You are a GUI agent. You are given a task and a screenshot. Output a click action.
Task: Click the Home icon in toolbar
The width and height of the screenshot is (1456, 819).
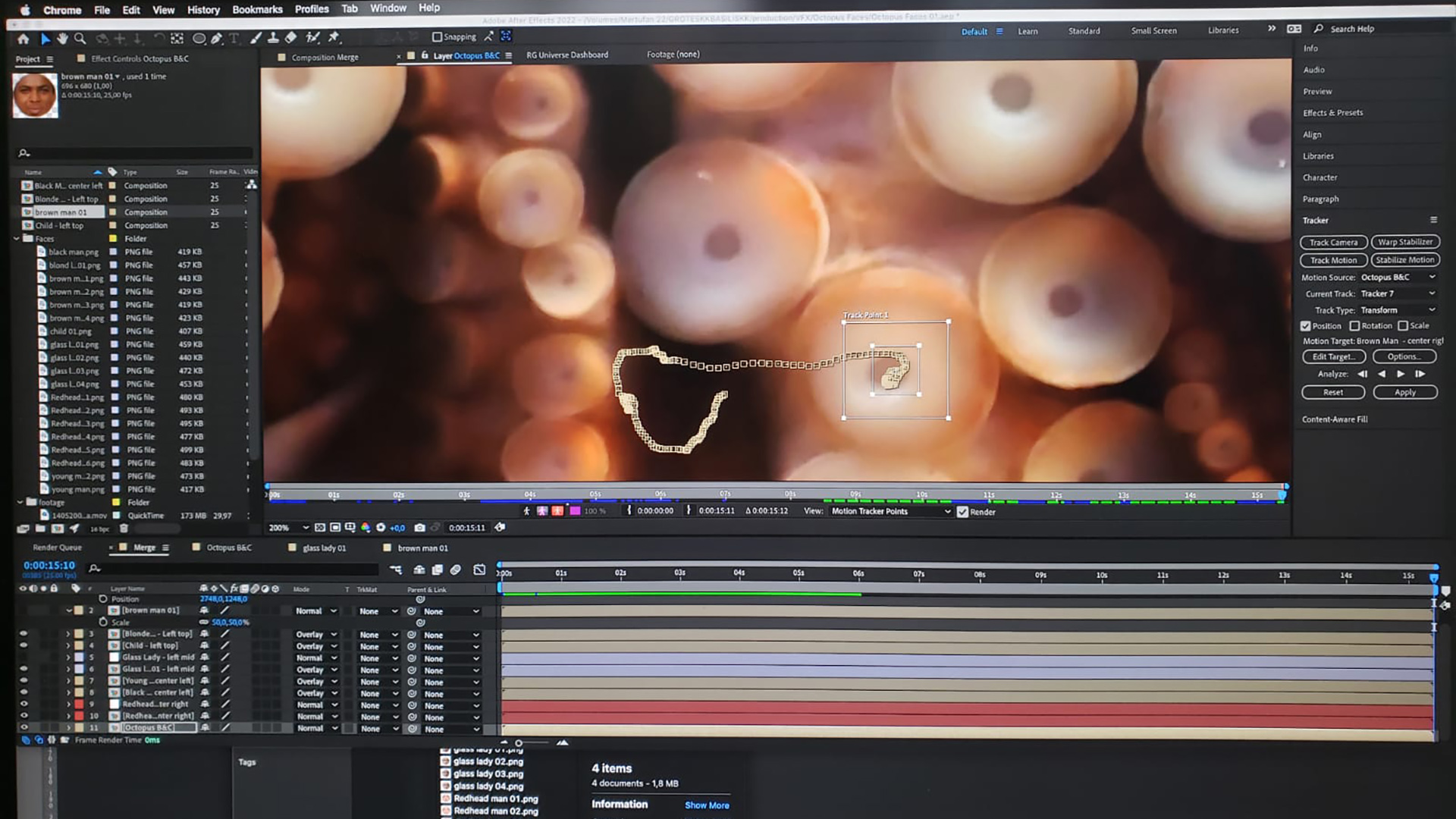click(24, 38)
